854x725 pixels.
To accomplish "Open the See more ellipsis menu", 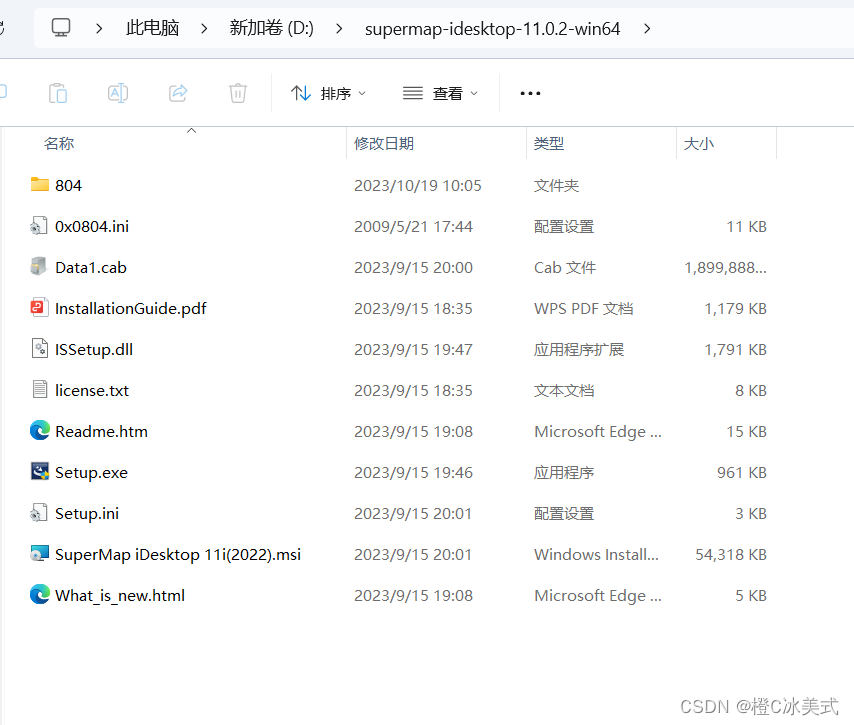I will (x=530, y=92).
